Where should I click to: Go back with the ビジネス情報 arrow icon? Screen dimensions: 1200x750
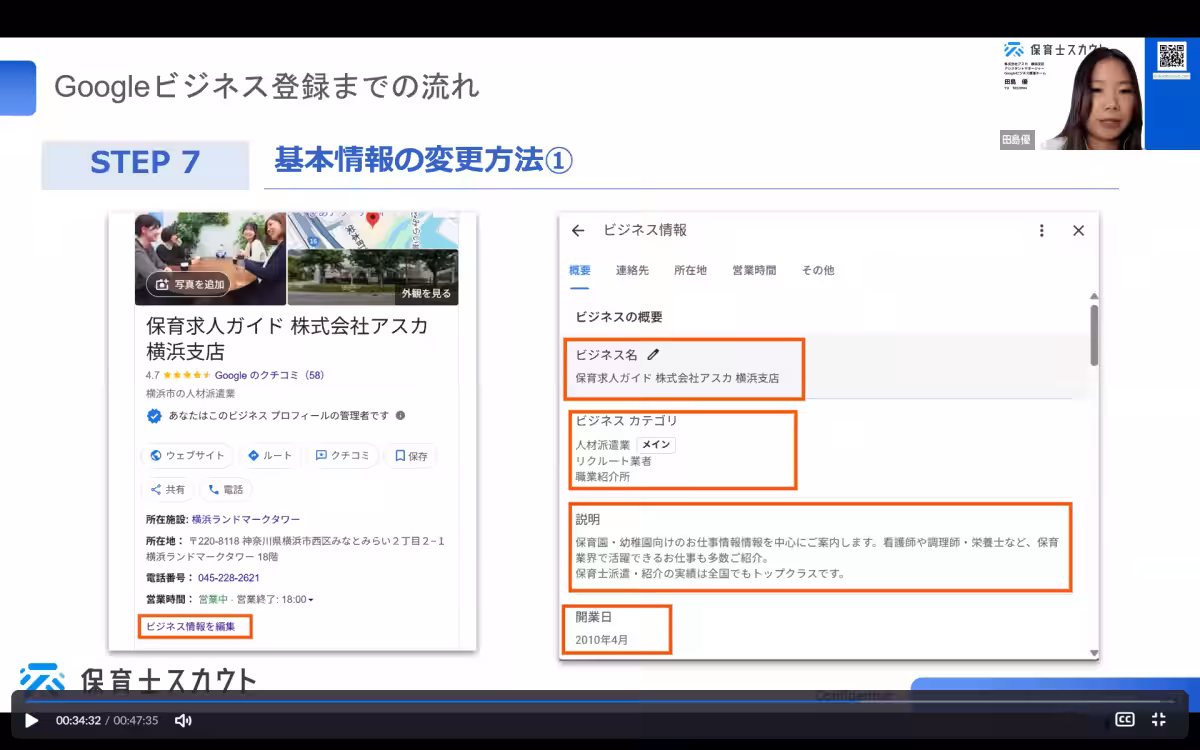click(x=577, y=230)
